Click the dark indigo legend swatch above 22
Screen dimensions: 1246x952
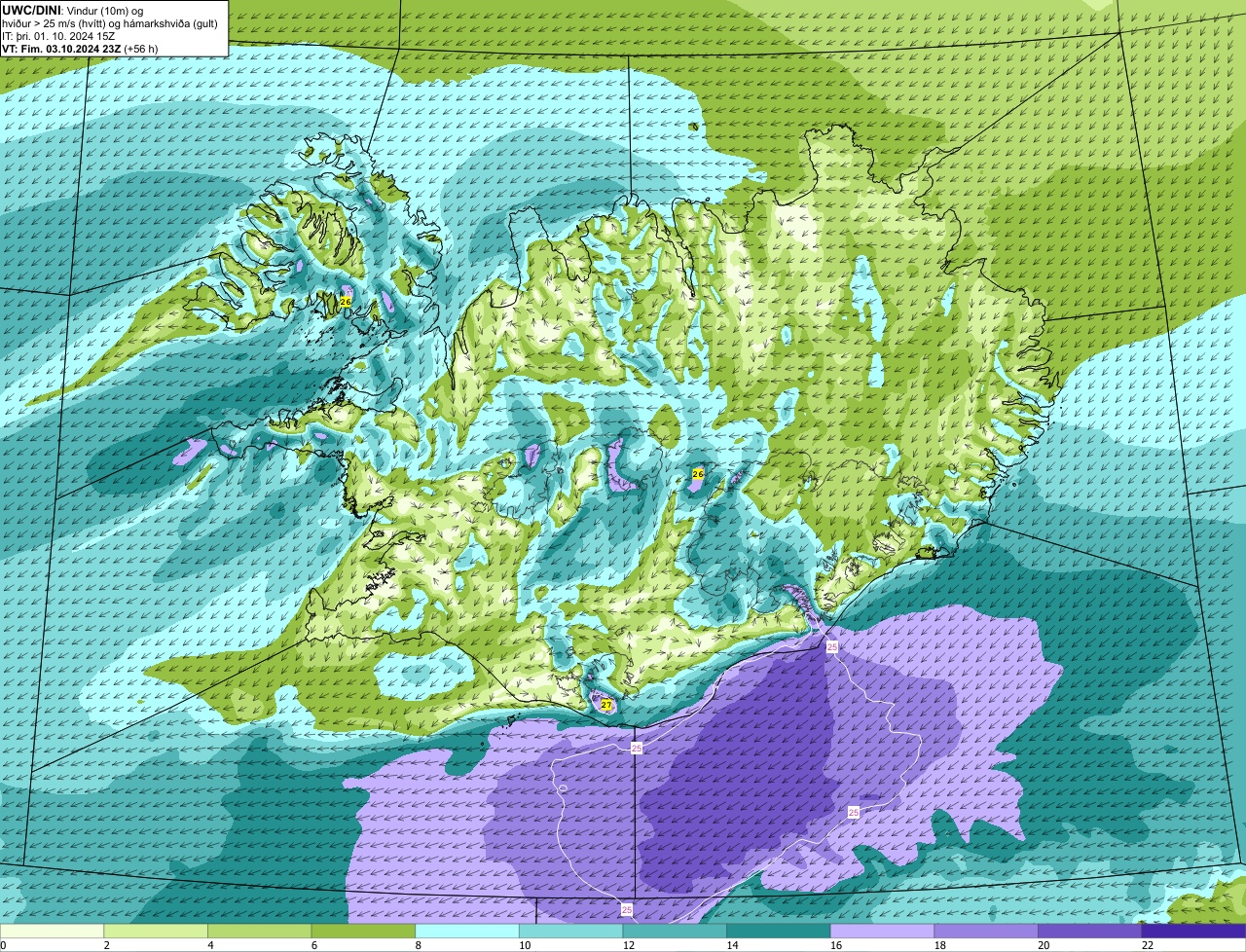pyautogui.click(x=1193, y=932)
